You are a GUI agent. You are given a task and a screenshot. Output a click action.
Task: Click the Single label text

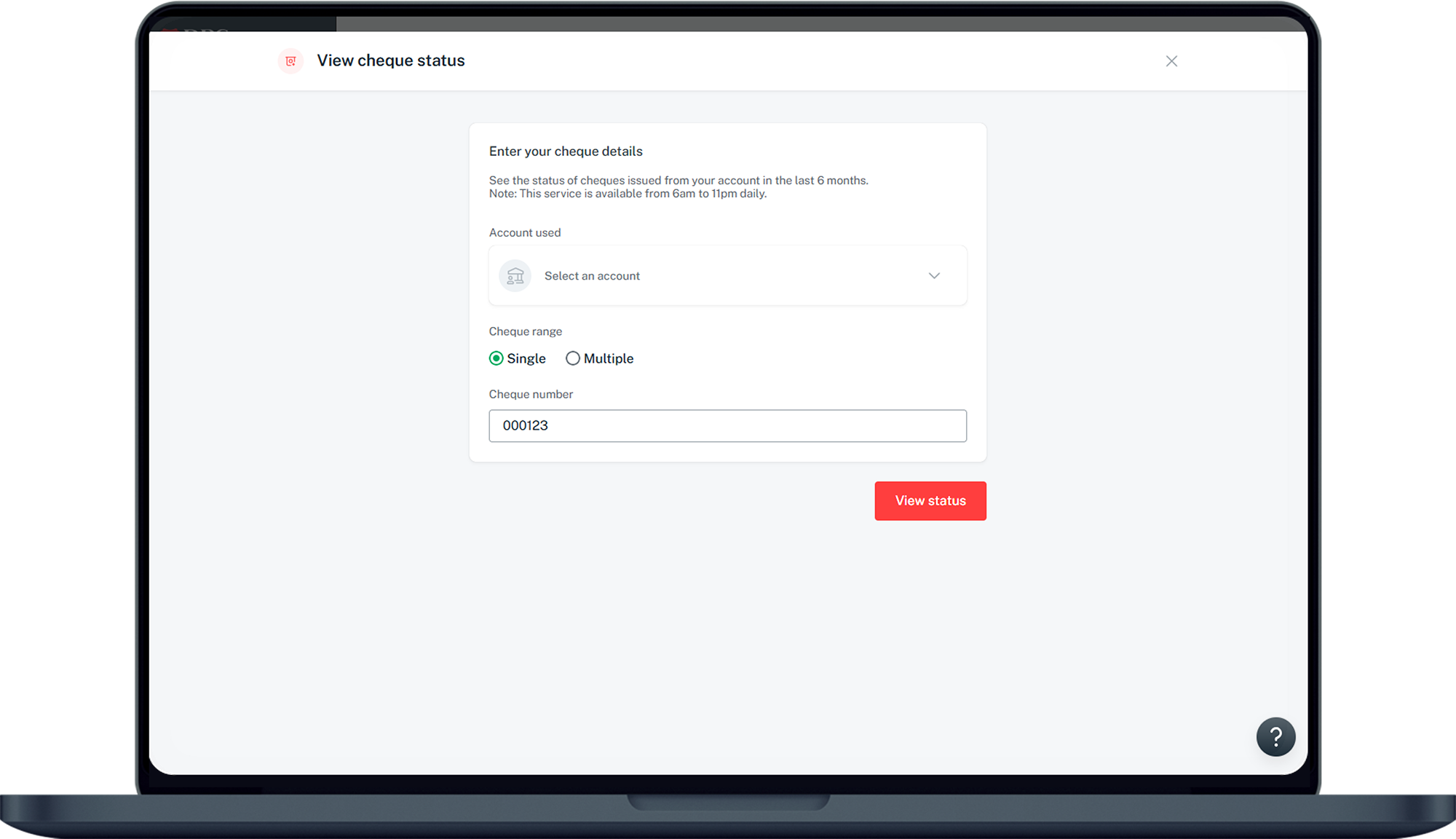click(526, 358)
